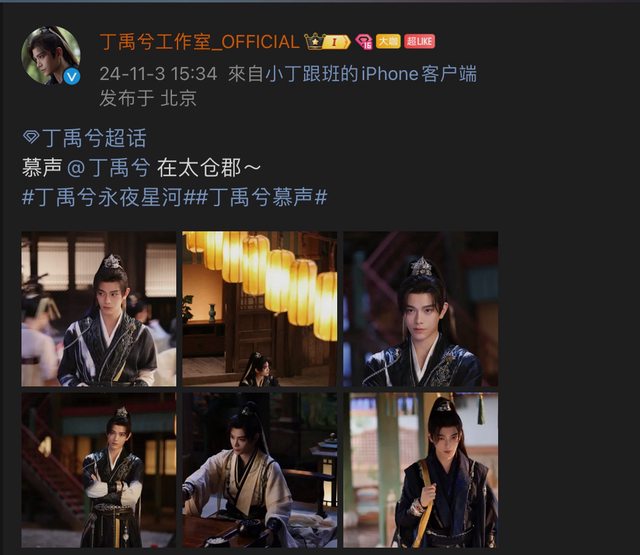Open the photo of man in cream robe
This screenshot has width=640, height=555.
[x=260, y=470]
